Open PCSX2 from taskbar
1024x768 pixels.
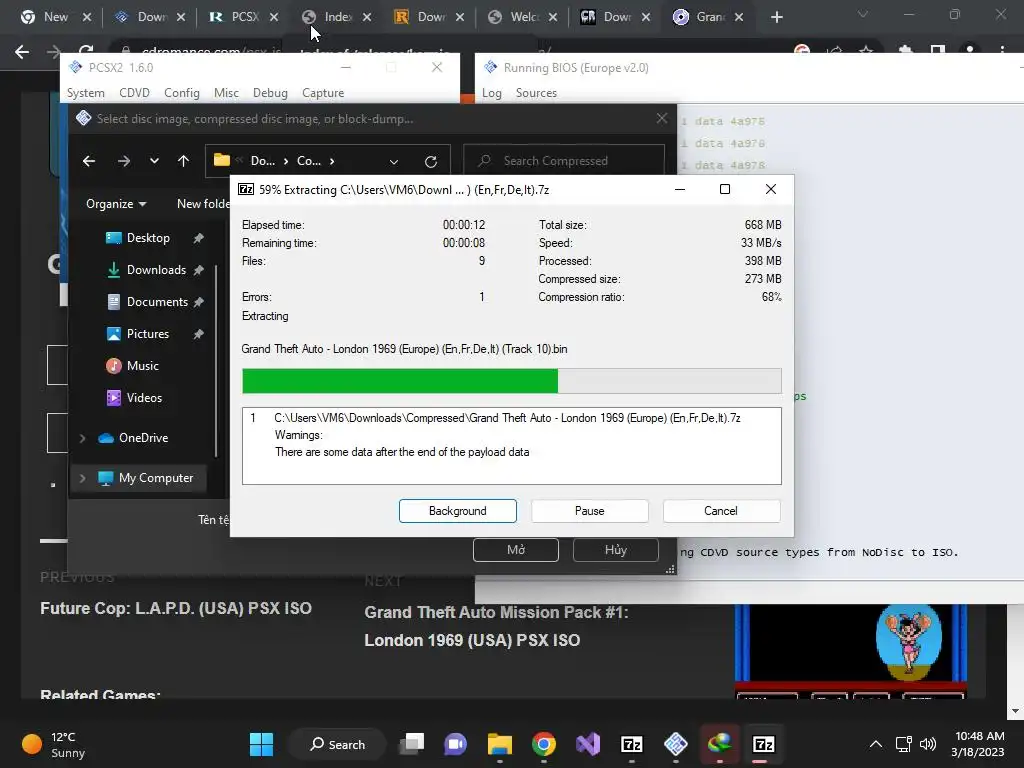(x=675, y=744)
